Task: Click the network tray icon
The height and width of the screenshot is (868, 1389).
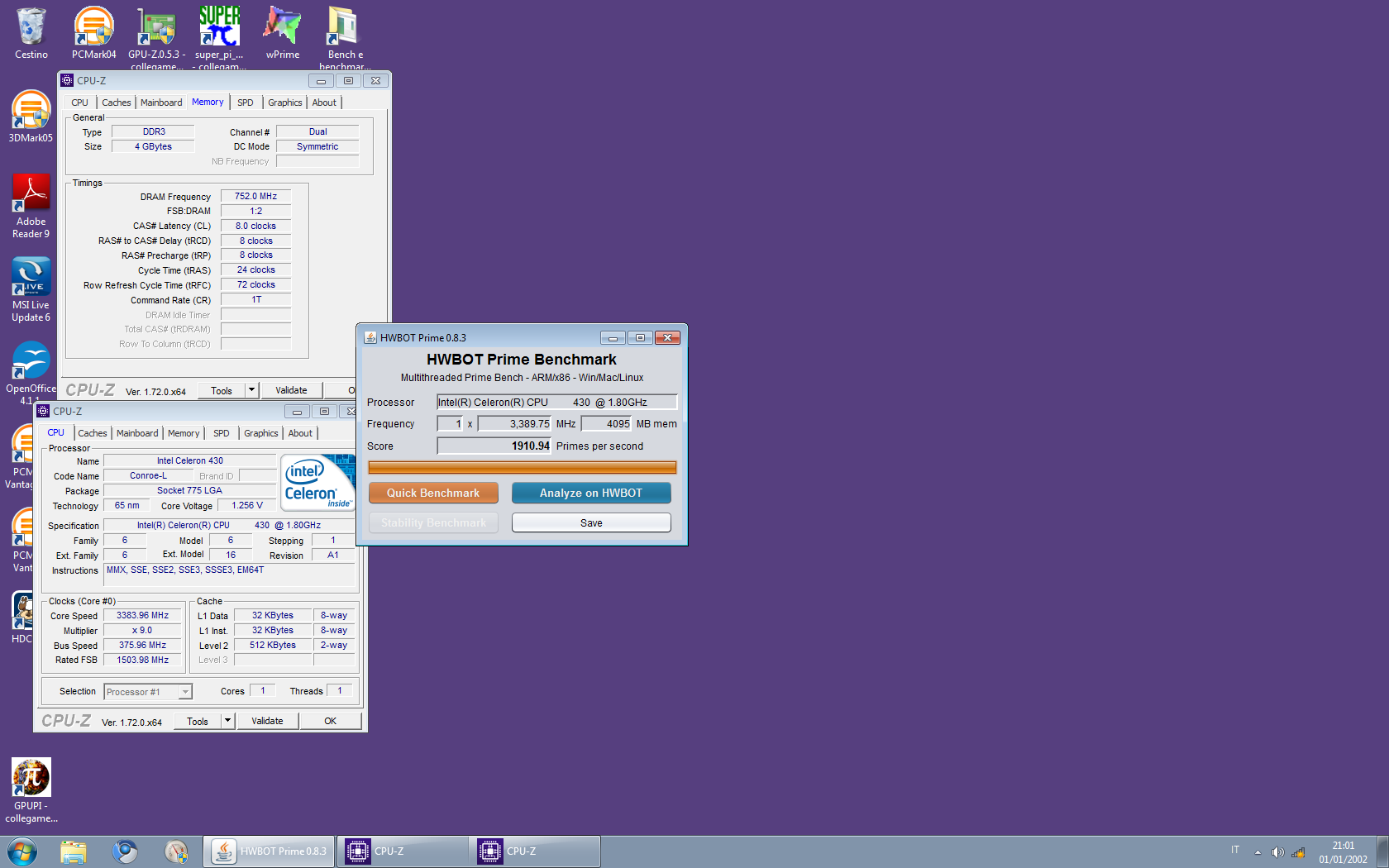Action: click(x=1298, y=852)
